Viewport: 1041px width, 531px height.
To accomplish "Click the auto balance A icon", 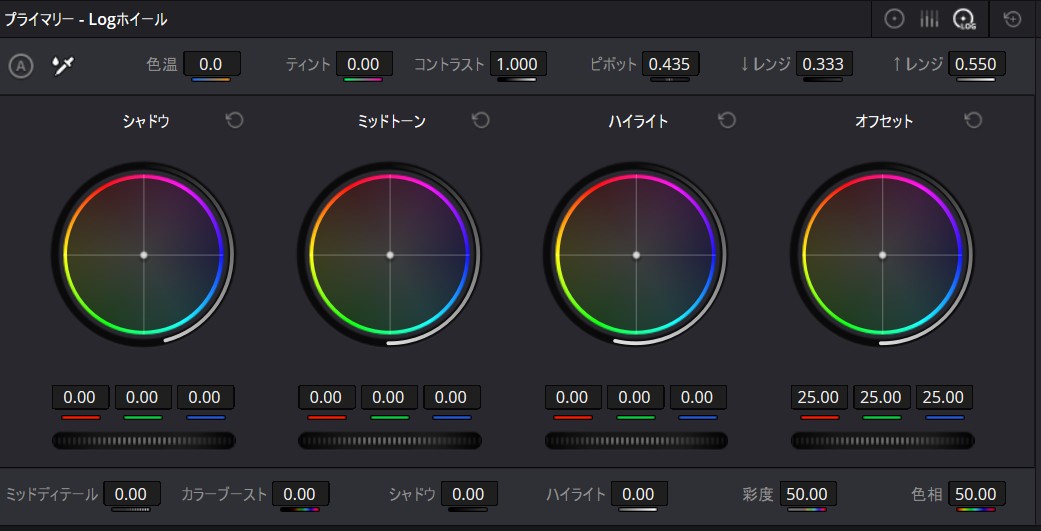I will coord(21,66).
